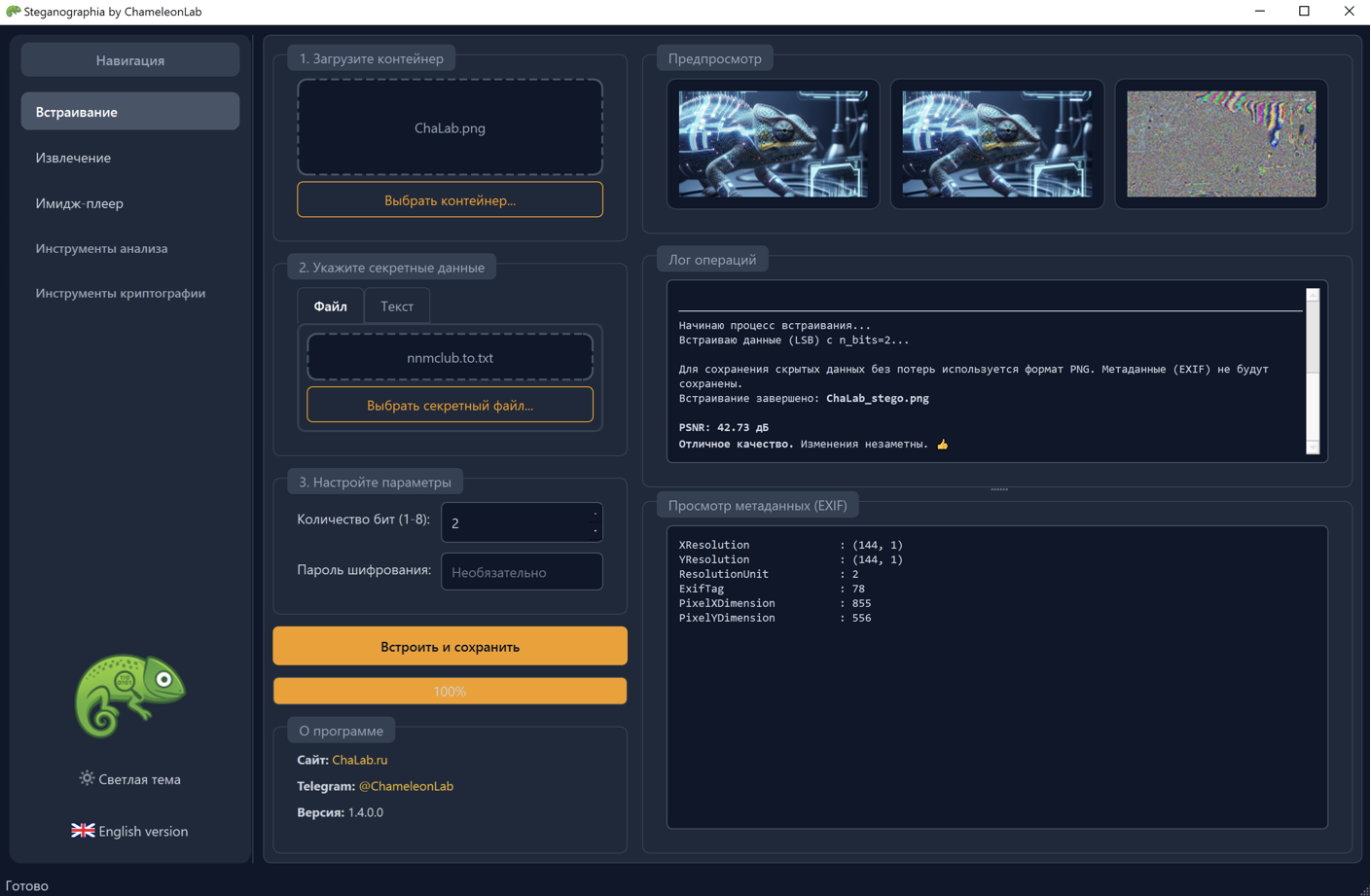This screenshot has height=896, width=1371.
Task: Click the app icon in title bar
Action: [x=13, y=12]
